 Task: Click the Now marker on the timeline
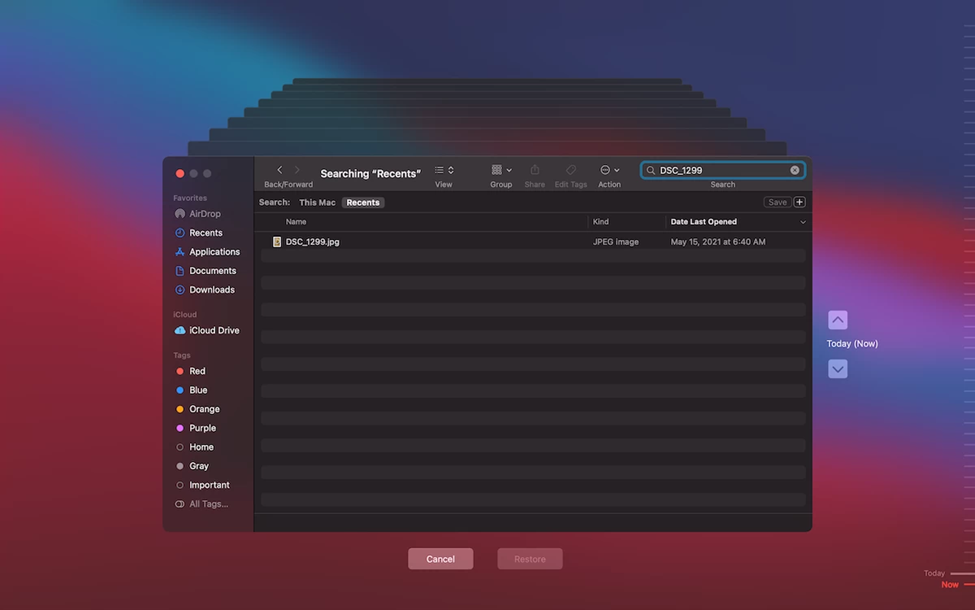pyautogui.click(x=950, y=585)
